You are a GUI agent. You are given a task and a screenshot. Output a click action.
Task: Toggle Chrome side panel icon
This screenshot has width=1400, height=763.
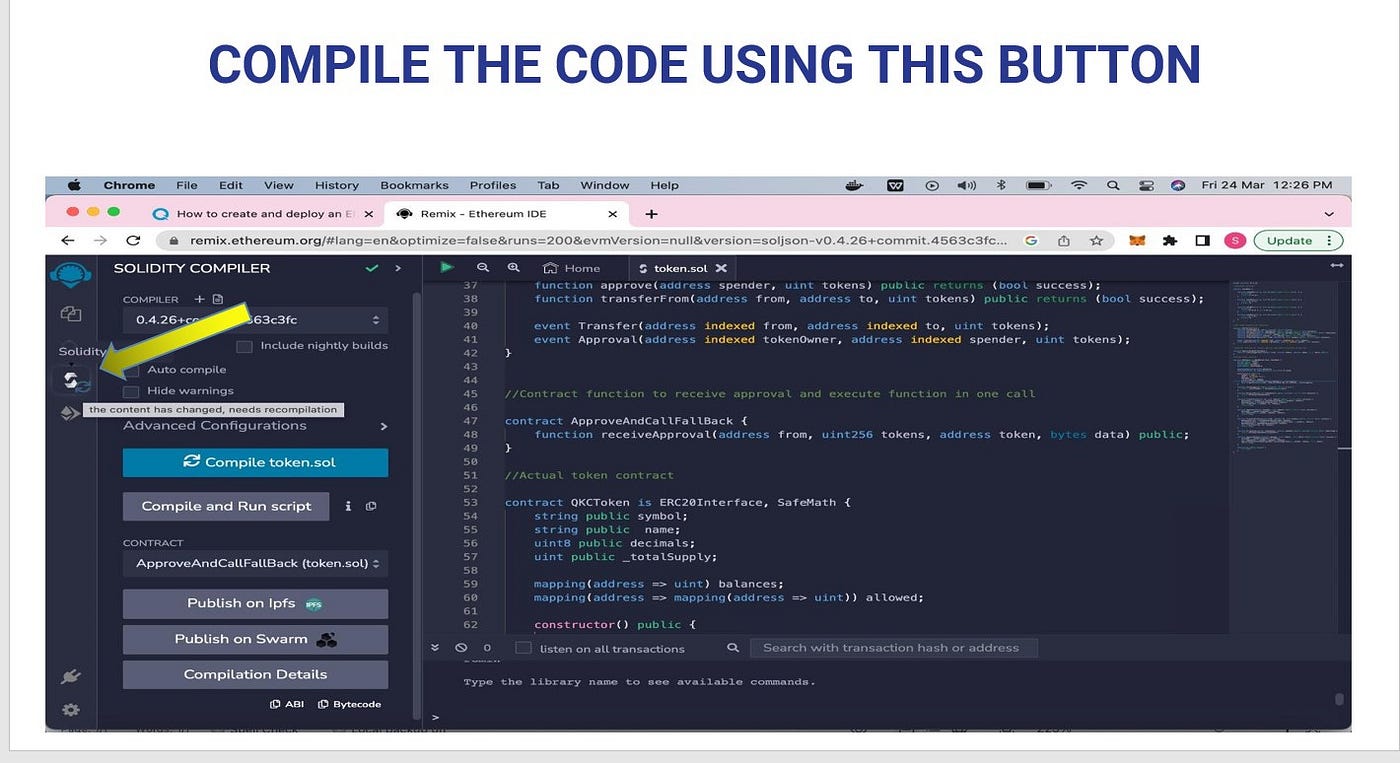pyautogui.click(x=1202, y=240)
